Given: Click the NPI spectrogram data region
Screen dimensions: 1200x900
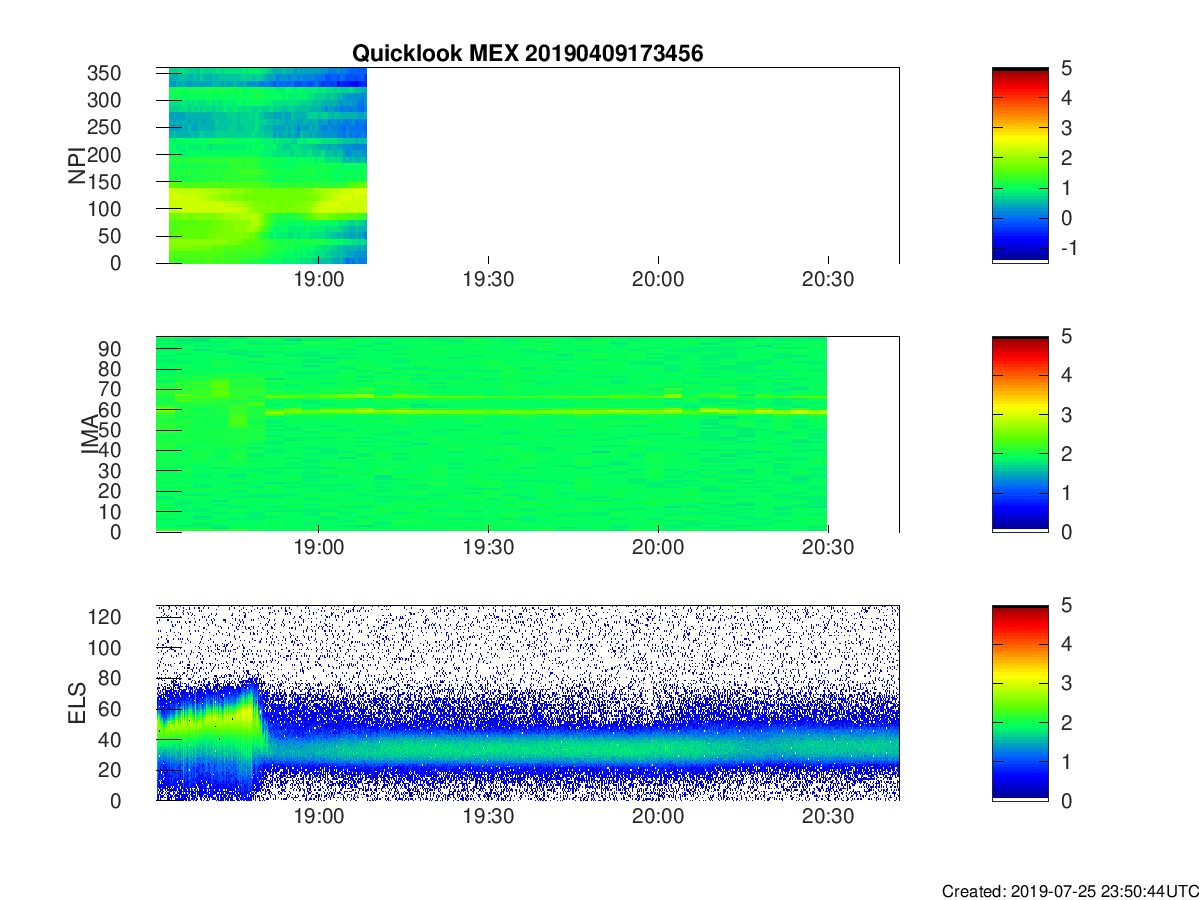Looking at the screenshot, I should [x=268, y=165].
